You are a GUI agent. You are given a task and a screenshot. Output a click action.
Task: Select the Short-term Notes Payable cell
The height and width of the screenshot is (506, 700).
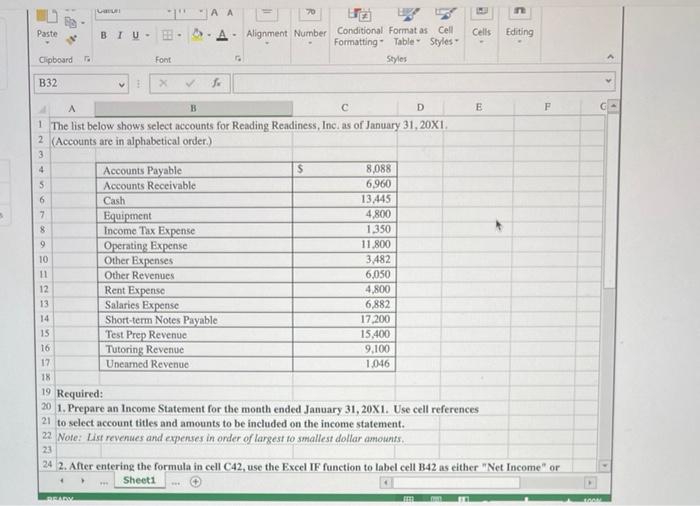(x=196, y=320)
